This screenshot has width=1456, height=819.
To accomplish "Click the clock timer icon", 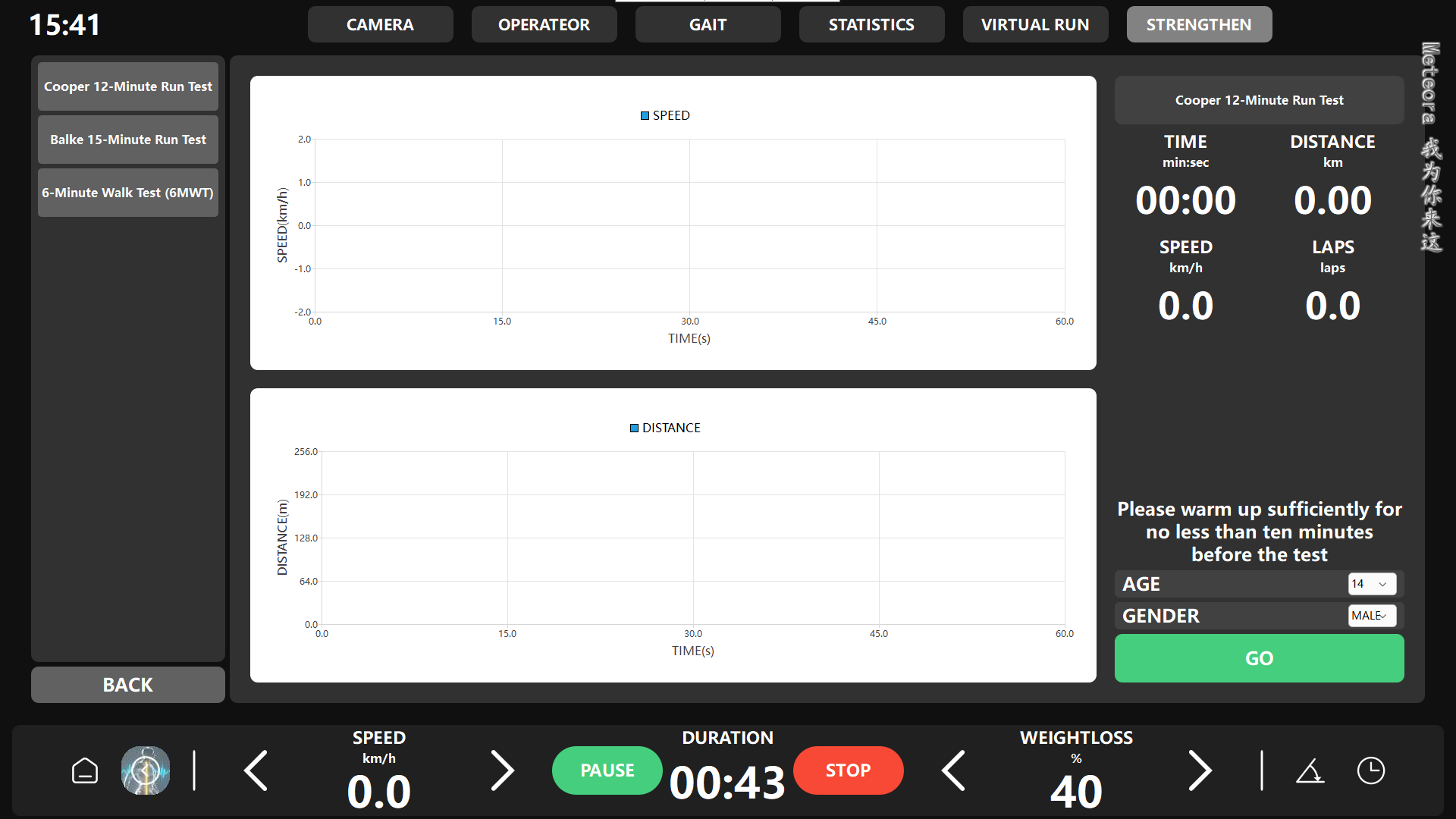I will [1370, 770].
